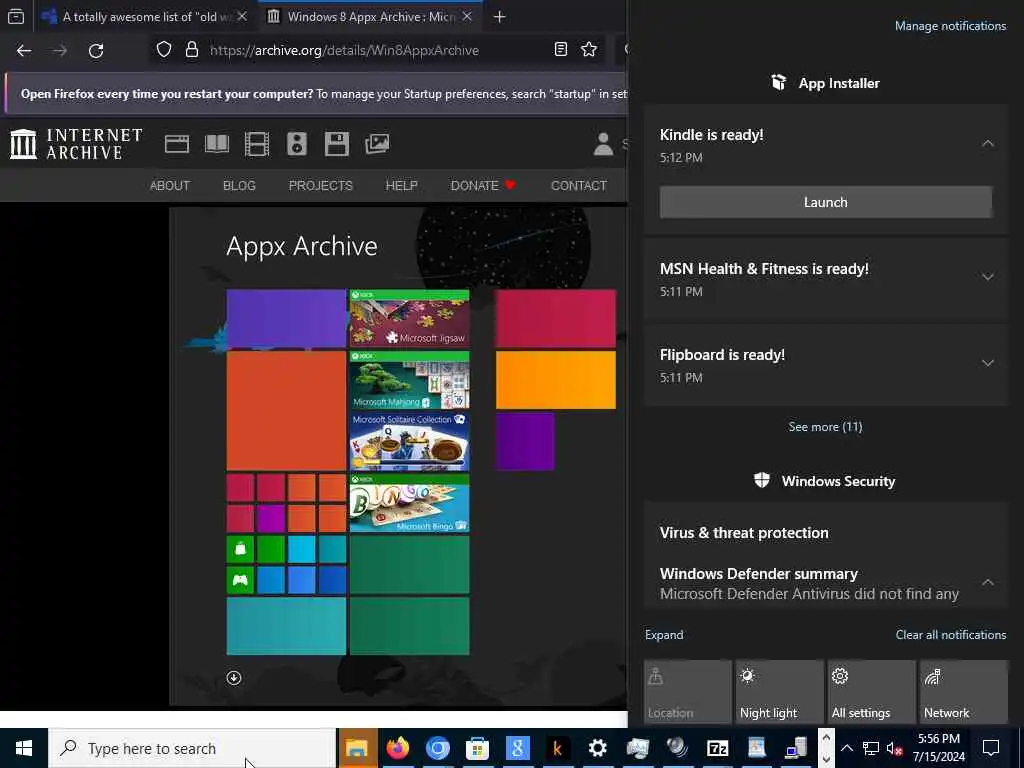Click the site security padlock icon
The image size is (1024, 768).
tap(191, 50)
